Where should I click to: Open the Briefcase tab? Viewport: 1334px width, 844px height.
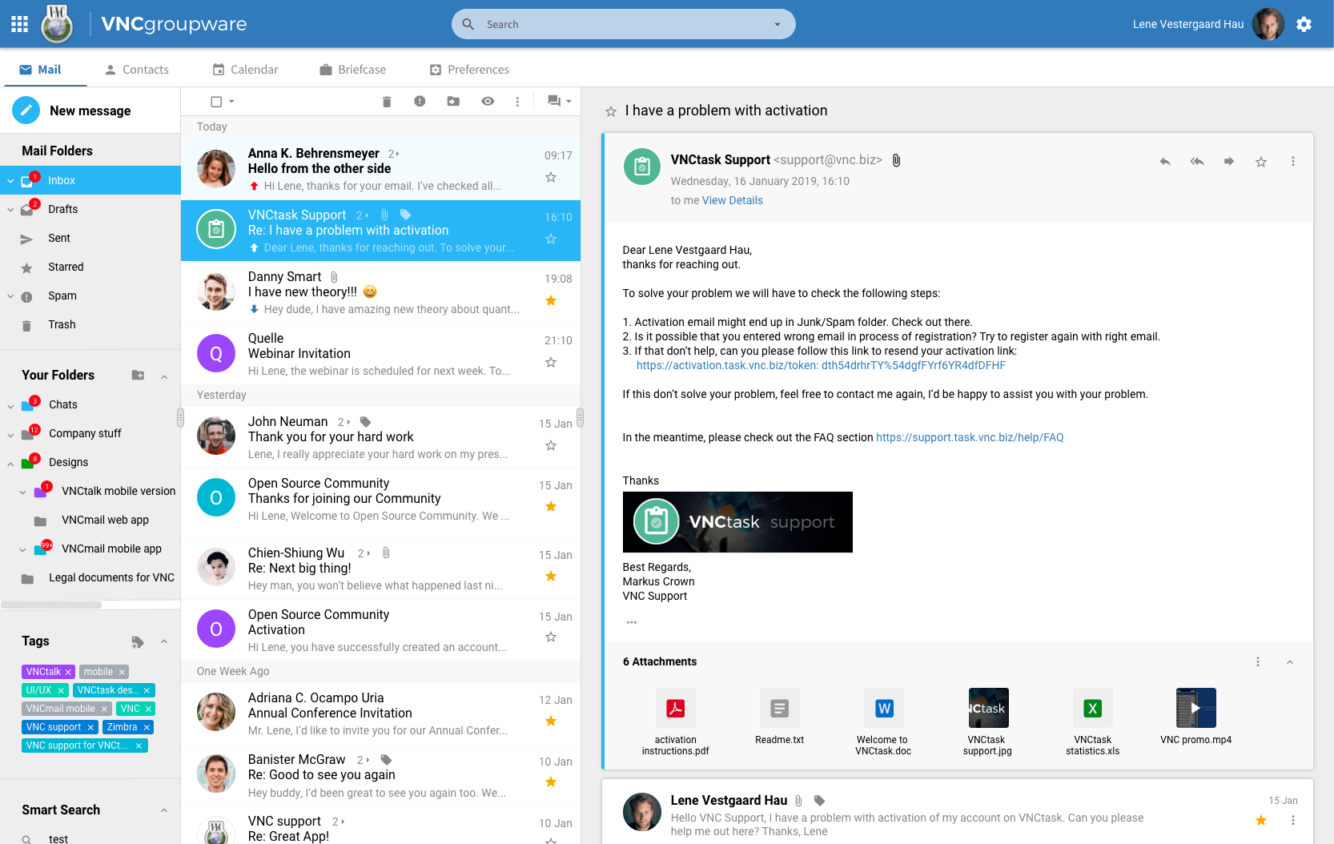pos(353,70)
